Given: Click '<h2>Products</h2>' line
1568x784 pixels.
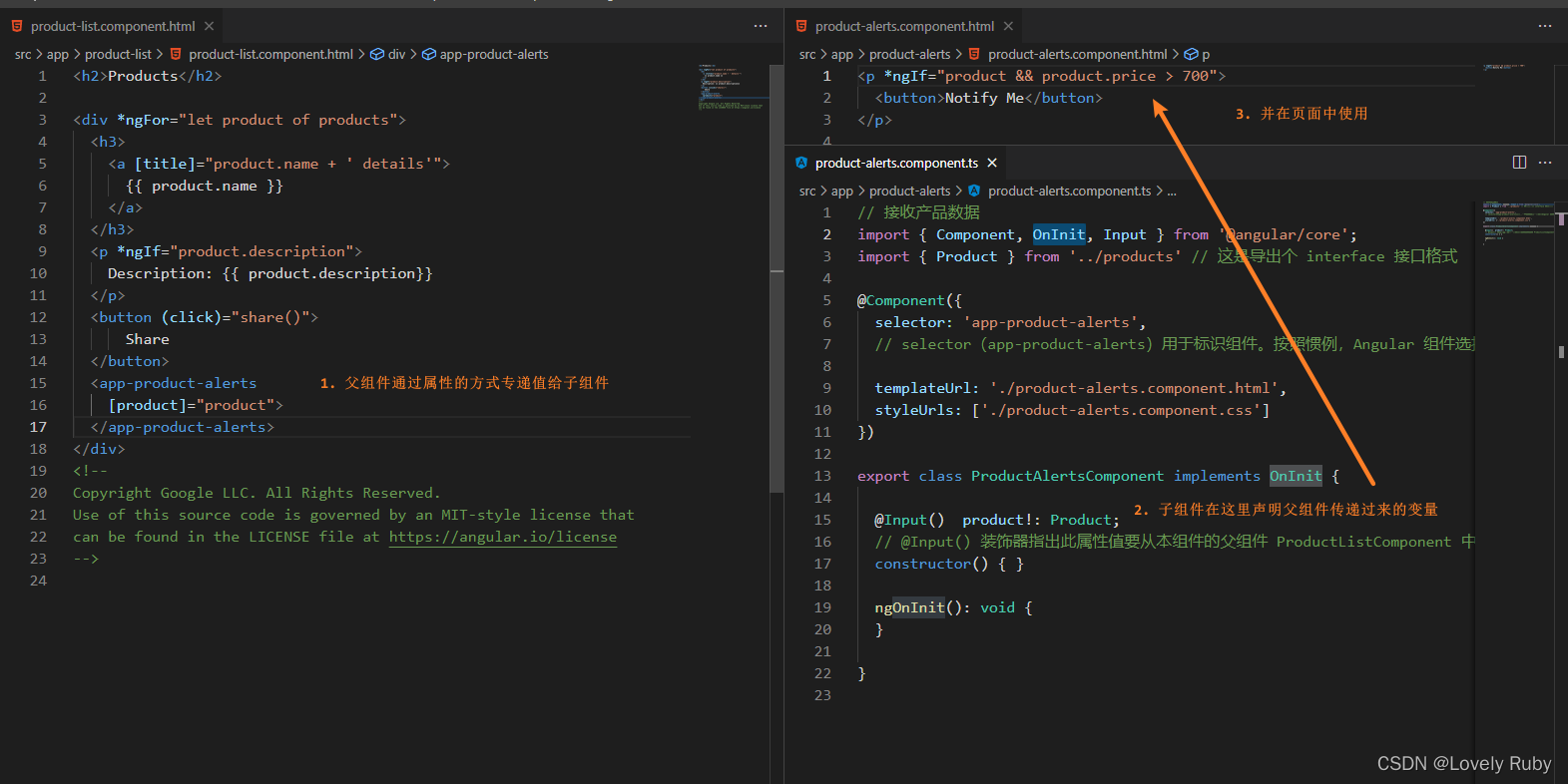Looking at the screenshot, I should point(147,76).
